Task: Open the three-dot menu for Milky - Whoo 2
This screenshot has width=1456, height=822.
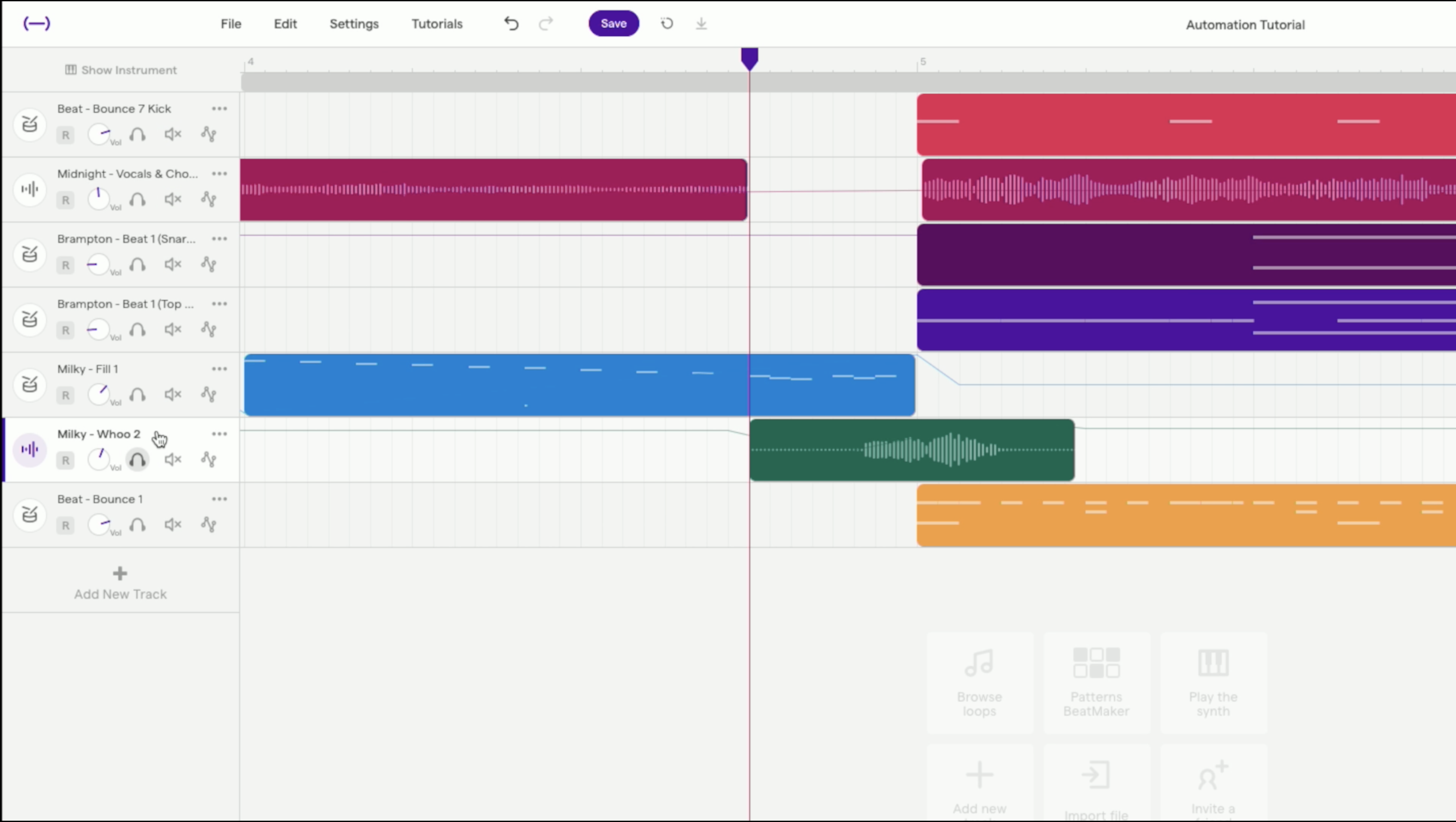Action: [219, 434]
